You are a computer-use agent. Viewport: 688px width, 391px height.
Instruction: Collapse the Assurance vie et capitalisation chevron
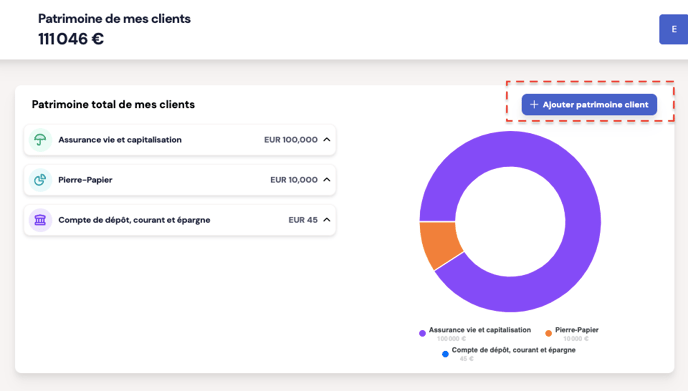[327, 140]
